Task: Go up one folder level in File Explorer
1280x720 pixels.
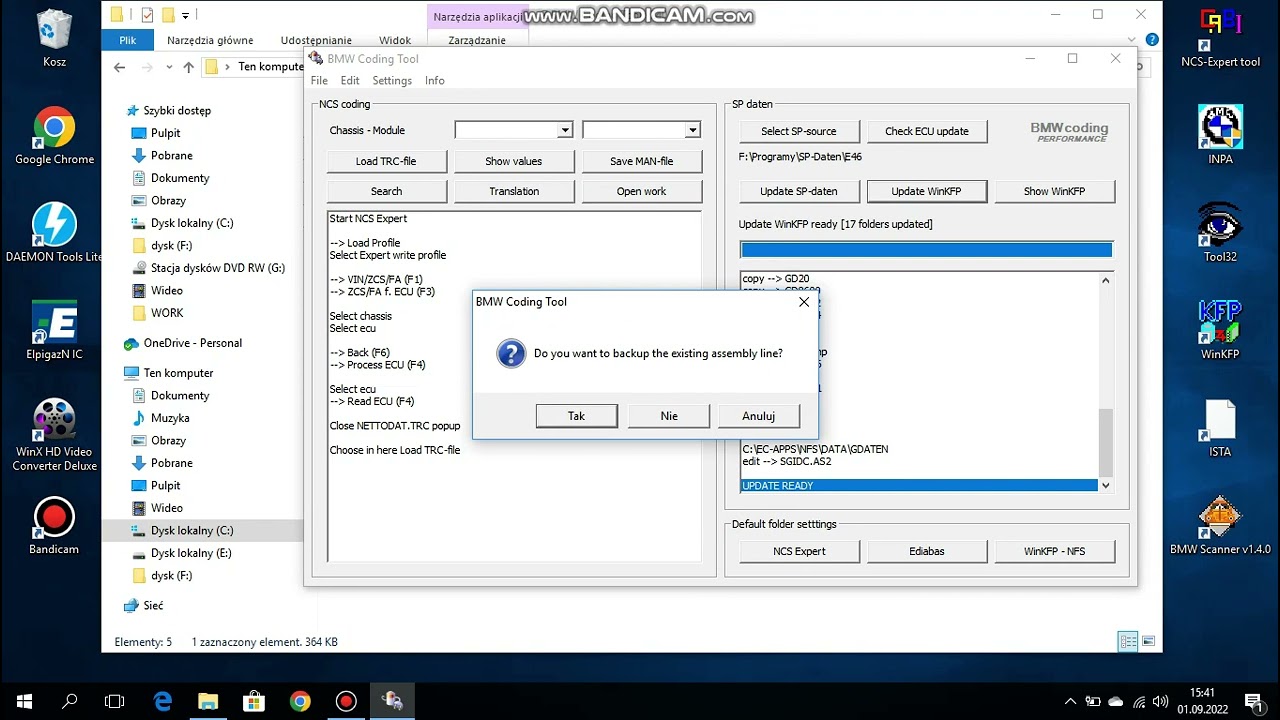Action: [x=188, y=67]
